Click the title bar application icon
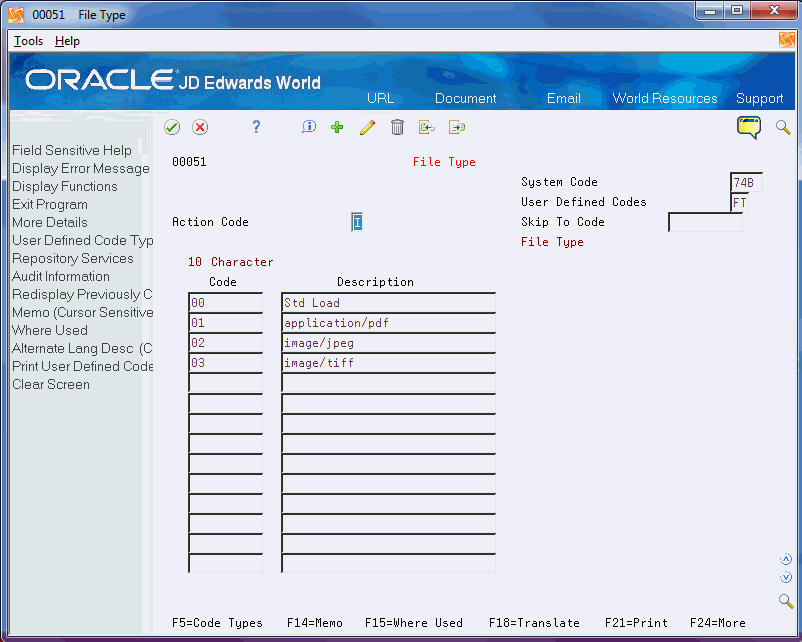Screen dimensions: 802x642 (16, 15)
